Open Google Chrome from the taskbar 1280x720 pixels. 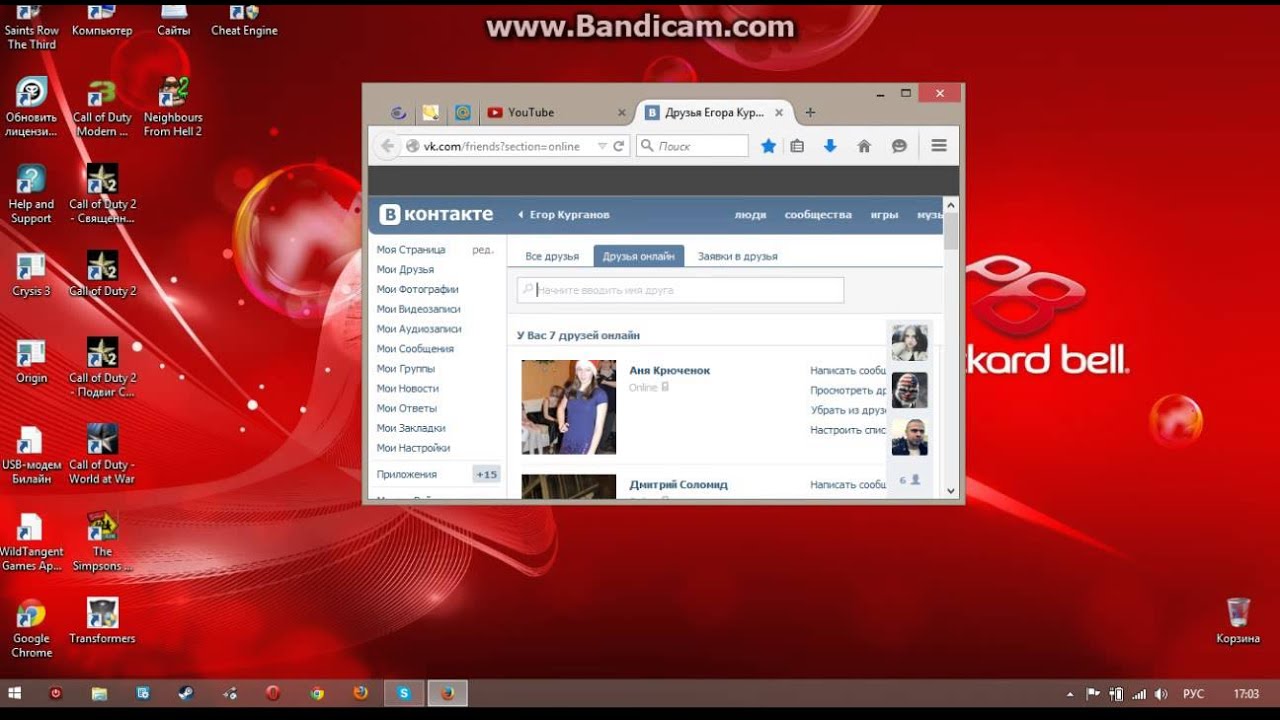click(x=317, y=693)
